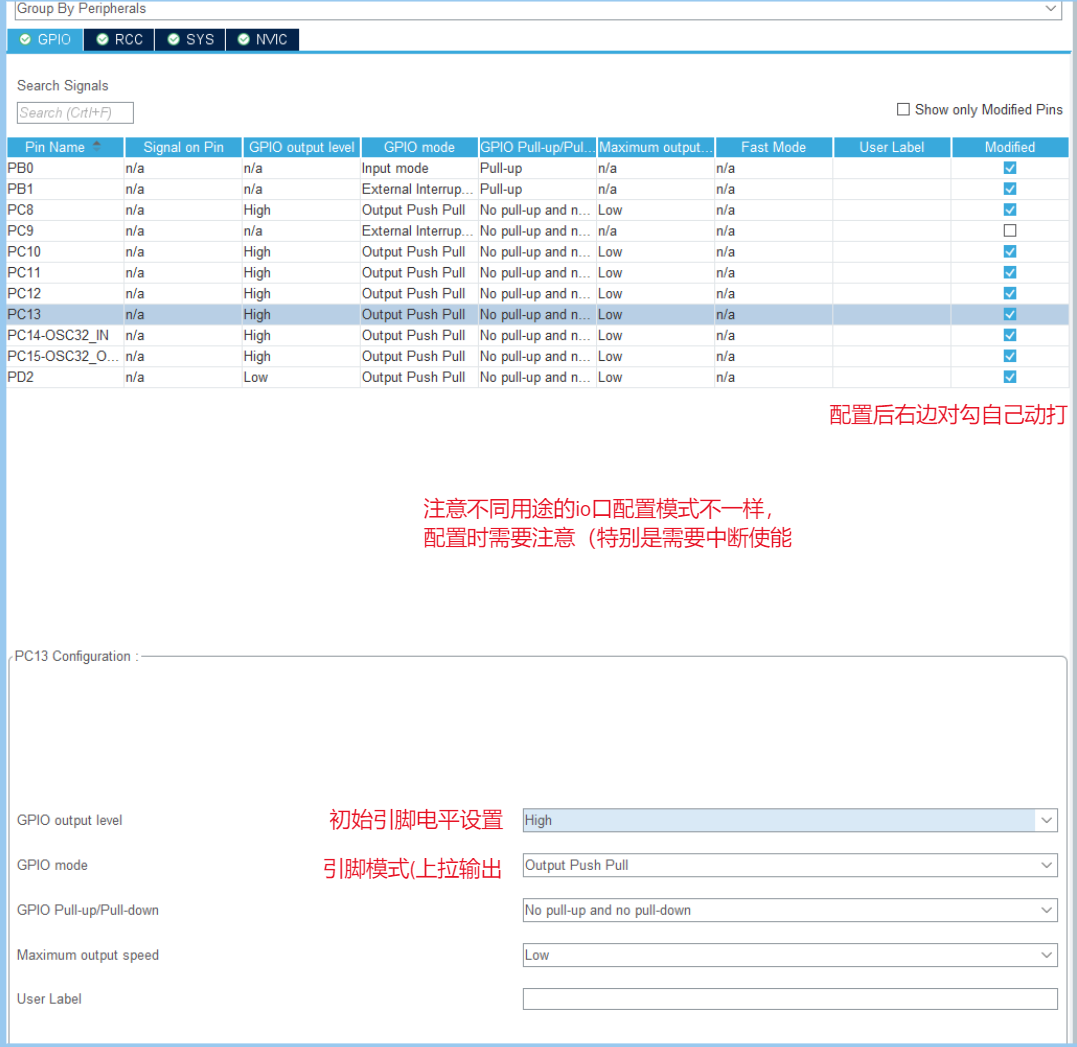Click PC10's Output Push Pull cell
The image size is (1077, 1047).
point(419,251)
